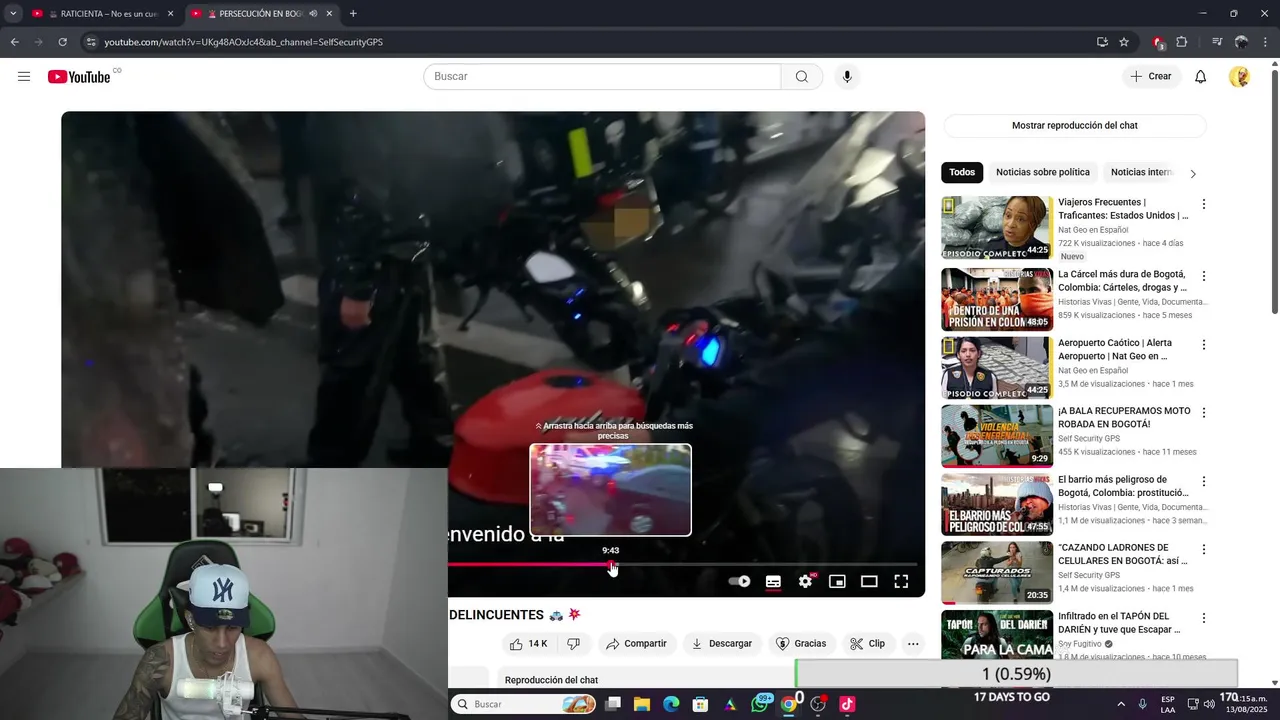Open the Aeropuerto Caótico video thumbnail

click(997, 367)
